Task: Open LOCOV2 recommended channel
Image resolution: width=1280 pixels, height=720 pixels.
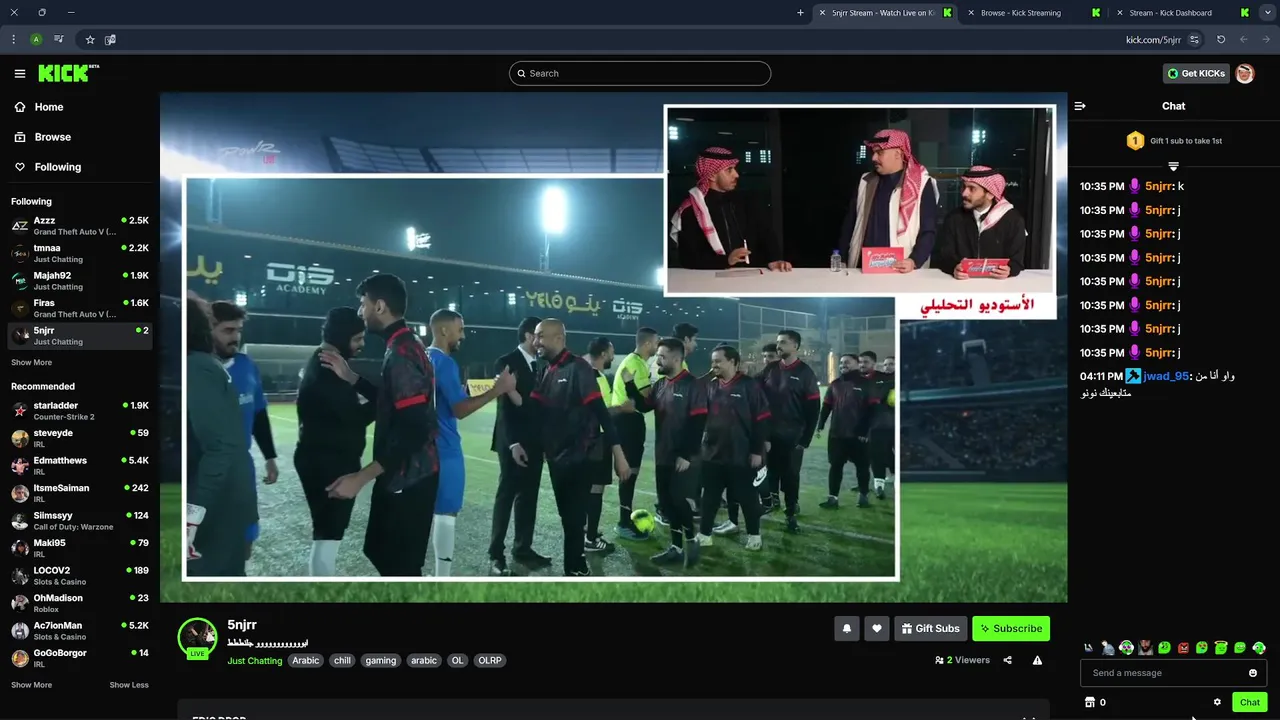Action: click(x=80, y=576)
